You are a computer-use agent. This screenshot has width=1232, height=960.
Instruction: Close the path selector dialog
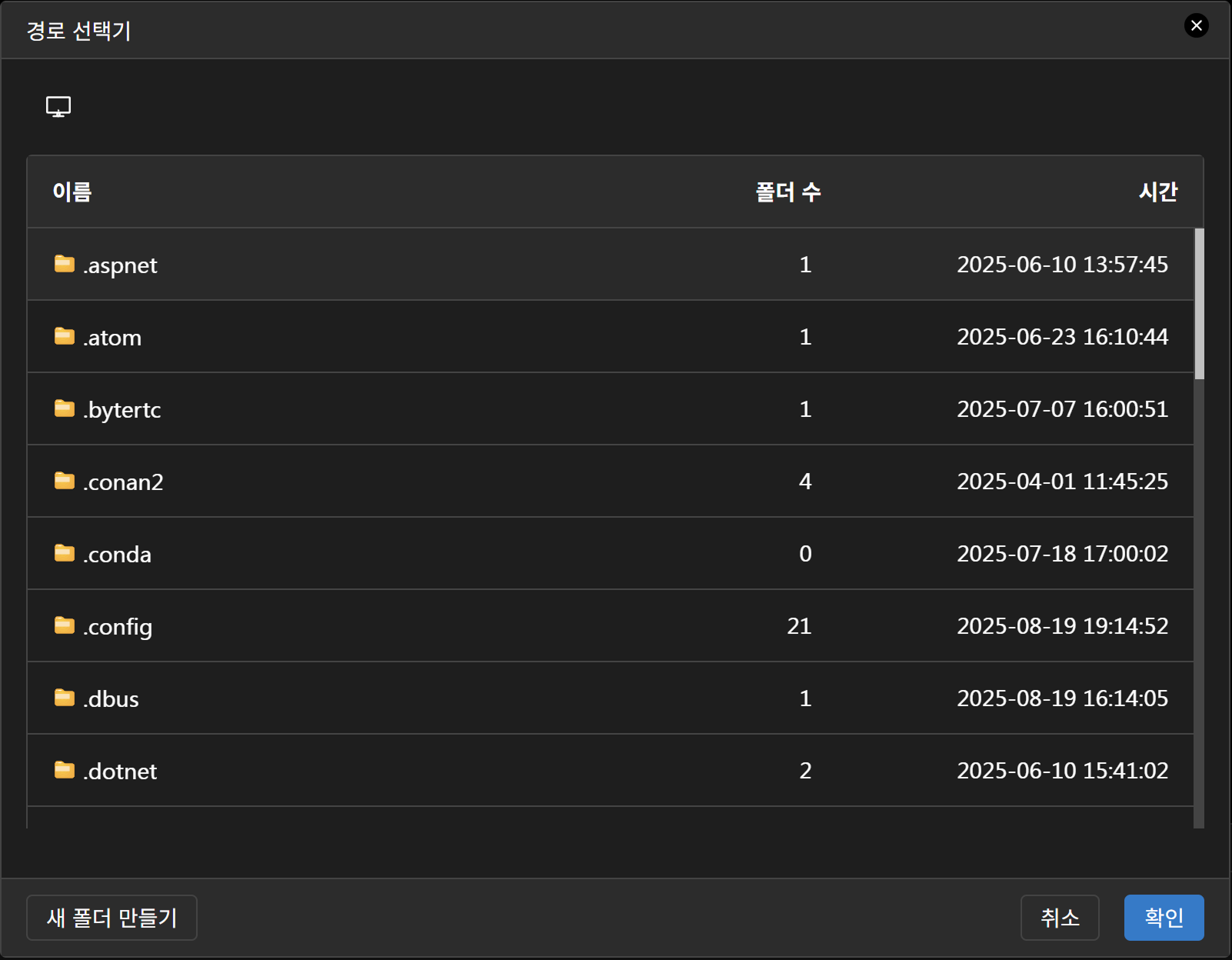pyautogui.click(x=1196, y=26)
